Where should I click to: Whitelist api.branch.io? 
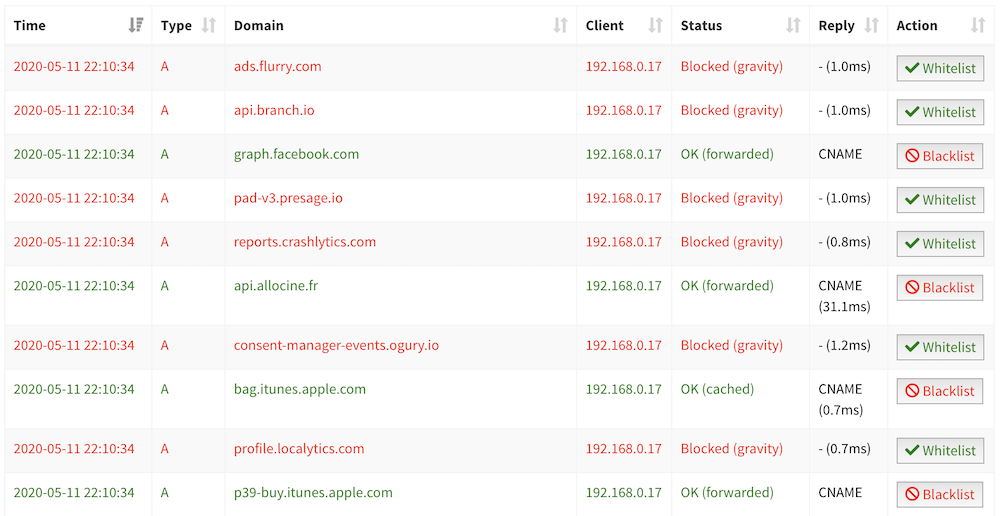coord(940,112)
